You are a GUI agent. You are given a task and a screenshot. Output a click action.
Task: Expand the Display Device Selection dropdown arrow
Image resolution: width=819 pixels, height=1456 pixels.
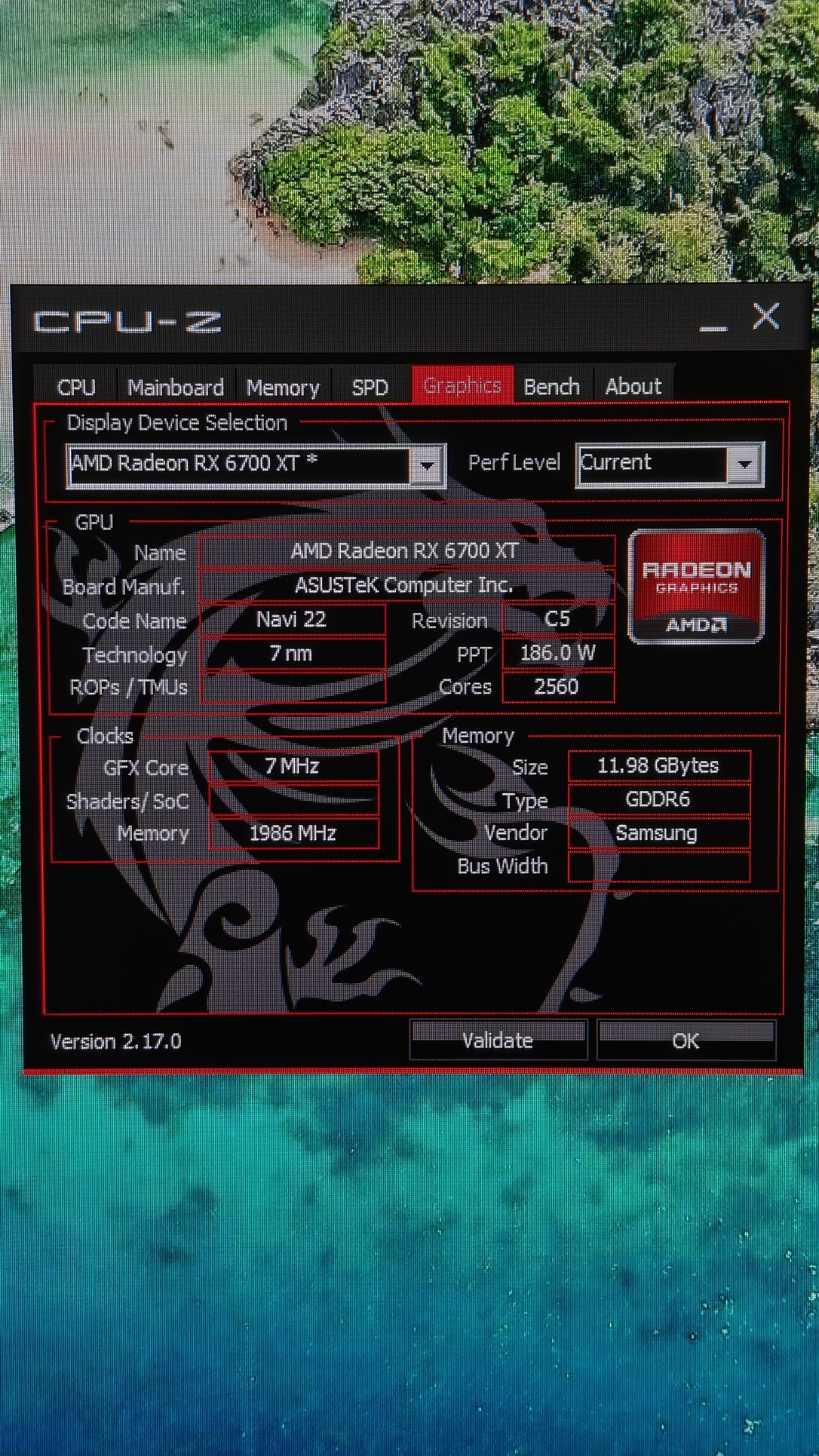click(x=427, y=466)
